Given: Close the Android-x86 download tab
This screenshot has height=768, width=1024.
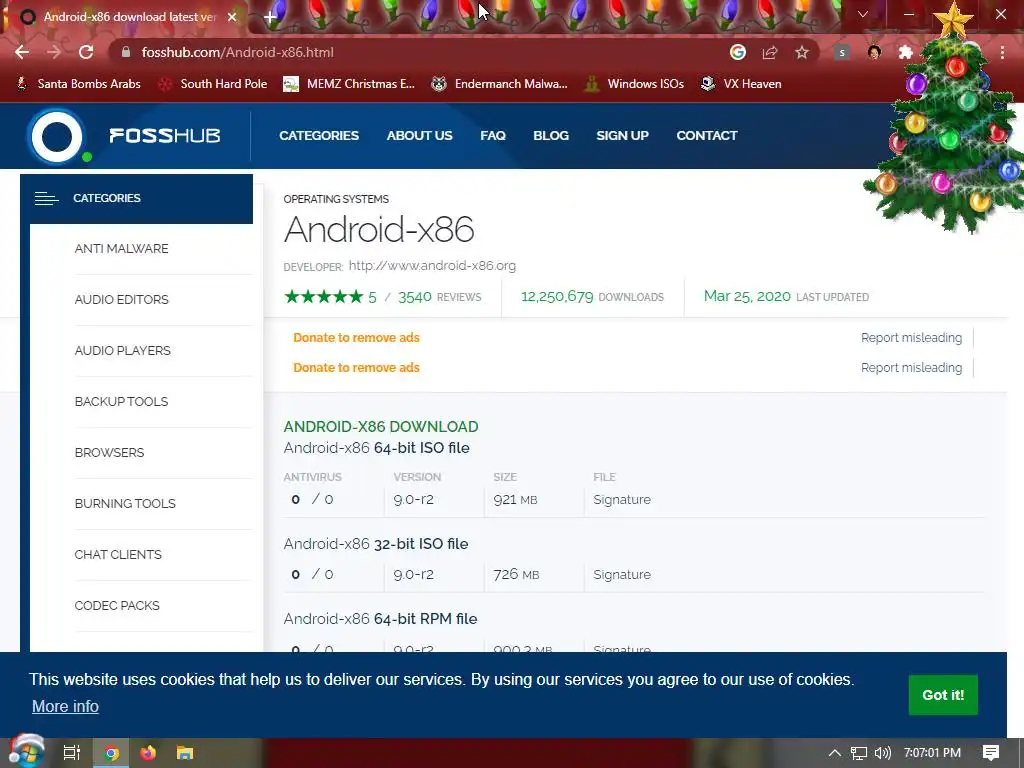Looking at the screenshot, I should tap(232, 17).
